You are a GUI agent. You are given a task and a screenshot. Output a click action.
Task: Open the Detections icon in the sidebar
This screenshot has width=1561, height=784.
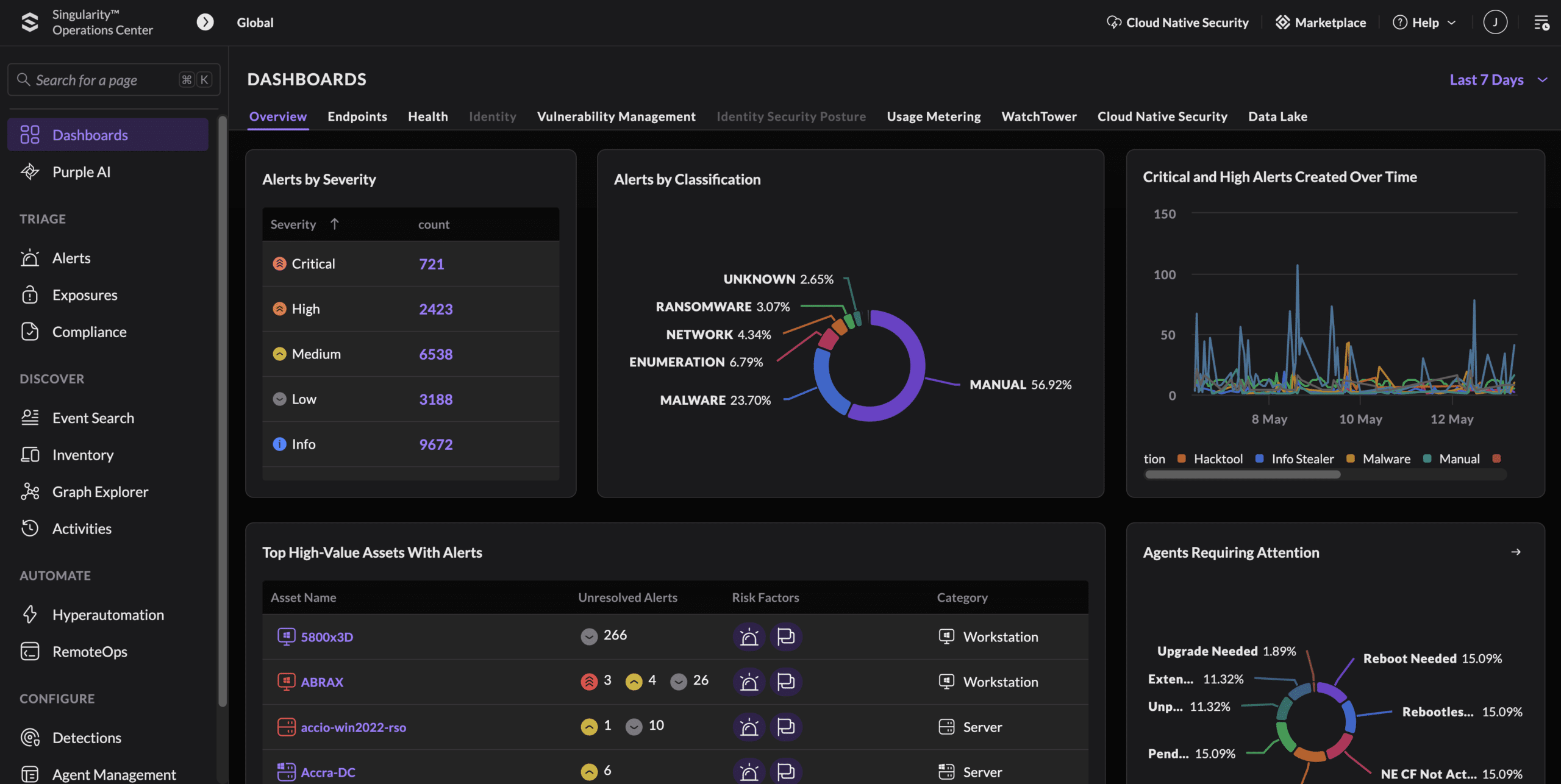pyautogui.click(x=29, y=738)
